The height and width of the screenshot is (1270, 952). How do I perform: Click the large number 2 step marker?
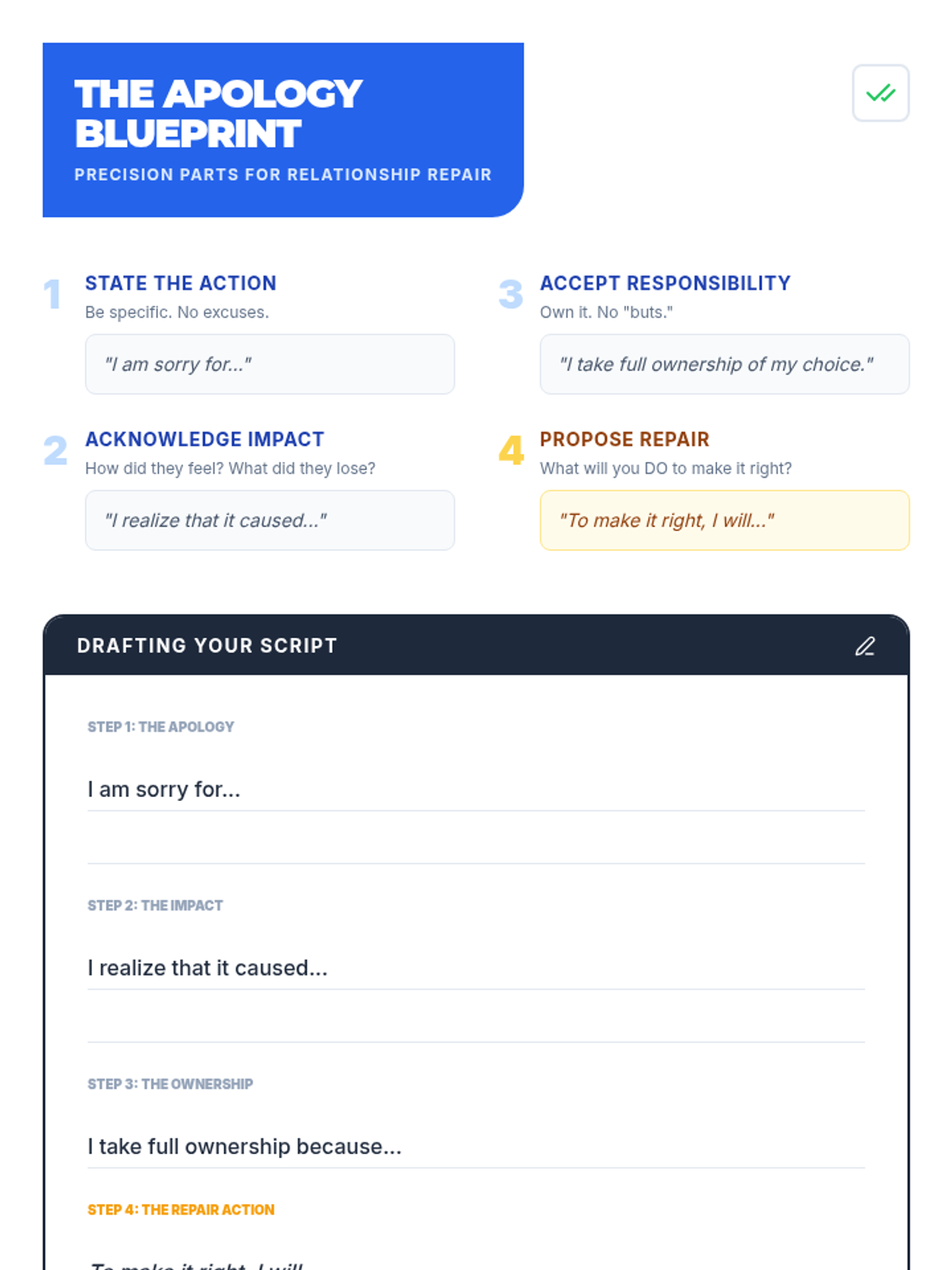55,450
